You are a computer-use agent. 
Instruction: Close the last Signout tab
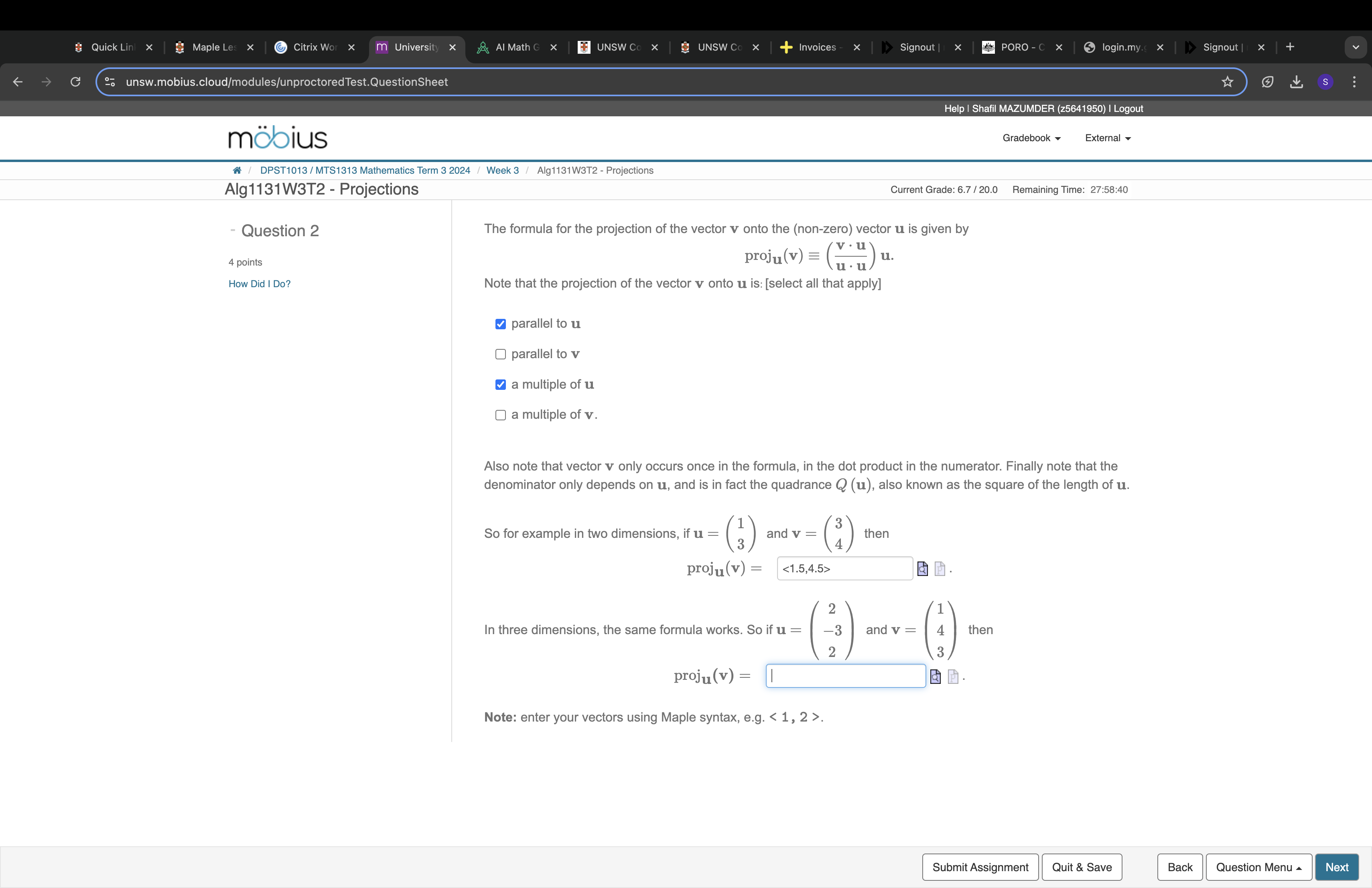tap(1261, 47)
